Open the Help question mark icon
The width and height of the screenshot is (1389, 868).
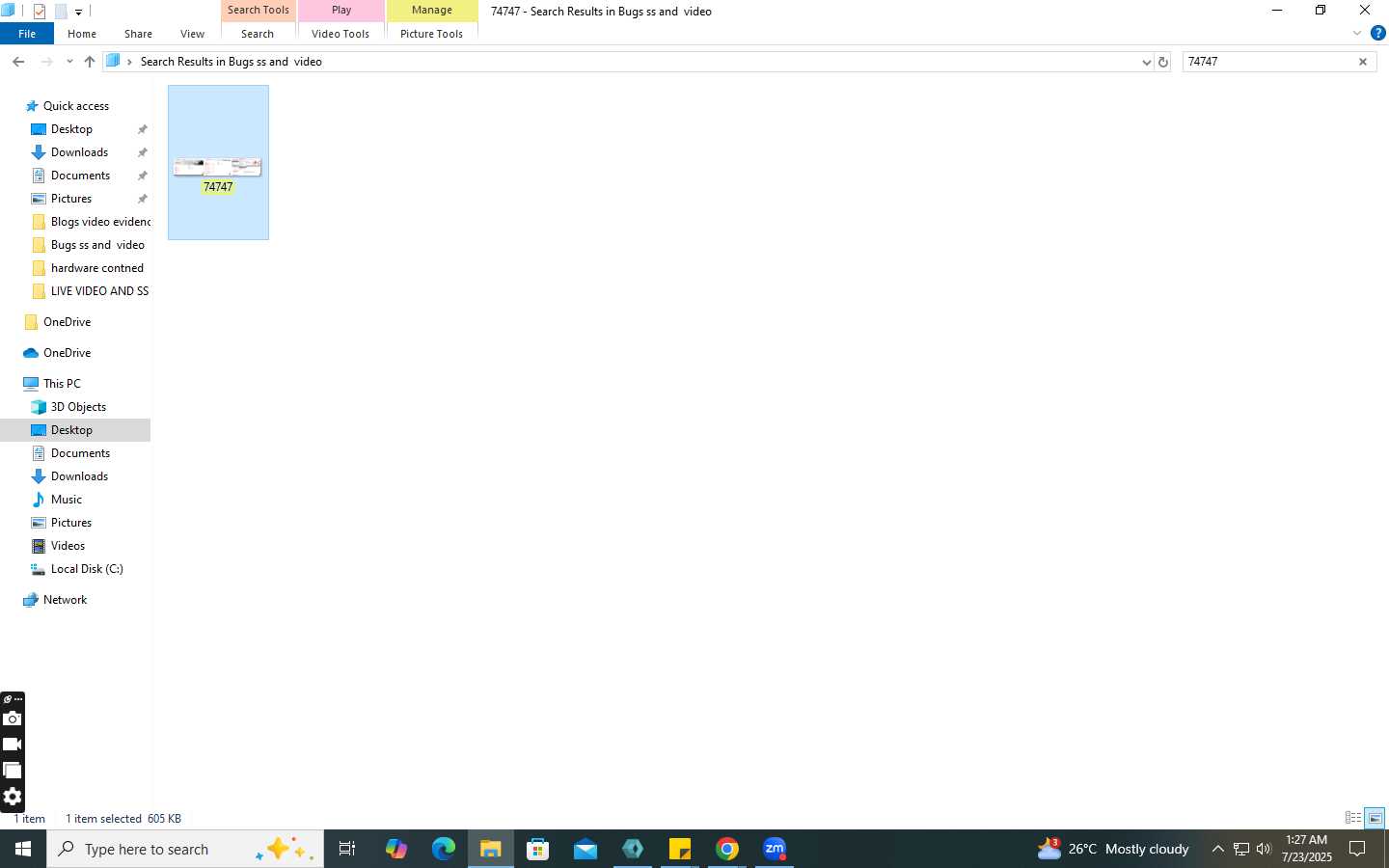pyautogui.click(x=1377, y=34)
